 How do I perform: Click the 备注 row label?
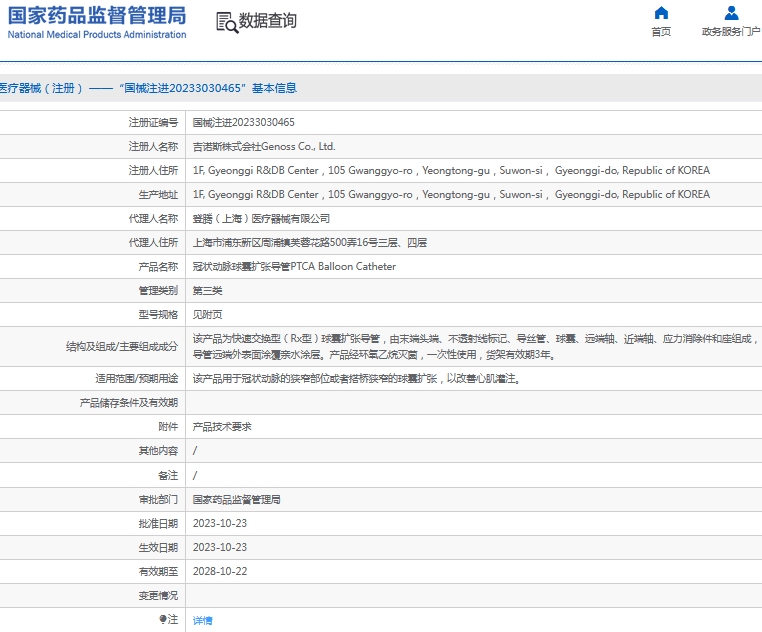click(168, 475)
